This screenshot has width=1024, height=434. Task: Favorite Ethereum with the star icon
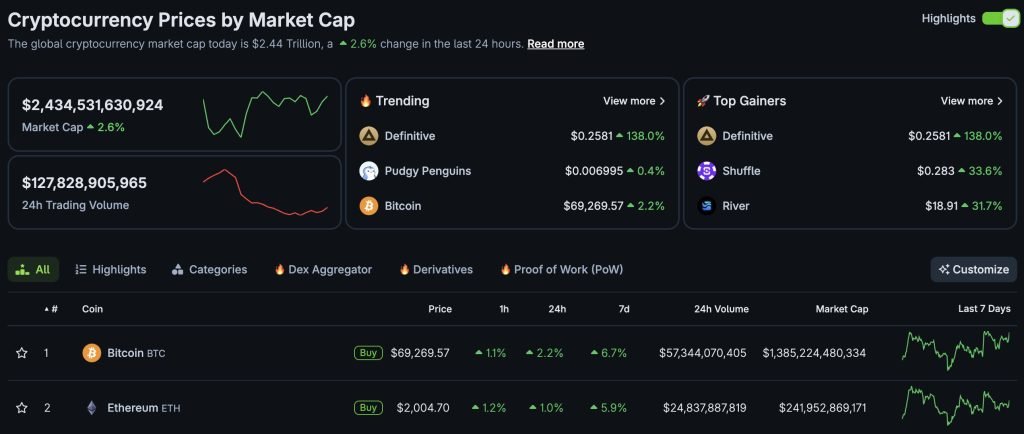tap(21, 408)
